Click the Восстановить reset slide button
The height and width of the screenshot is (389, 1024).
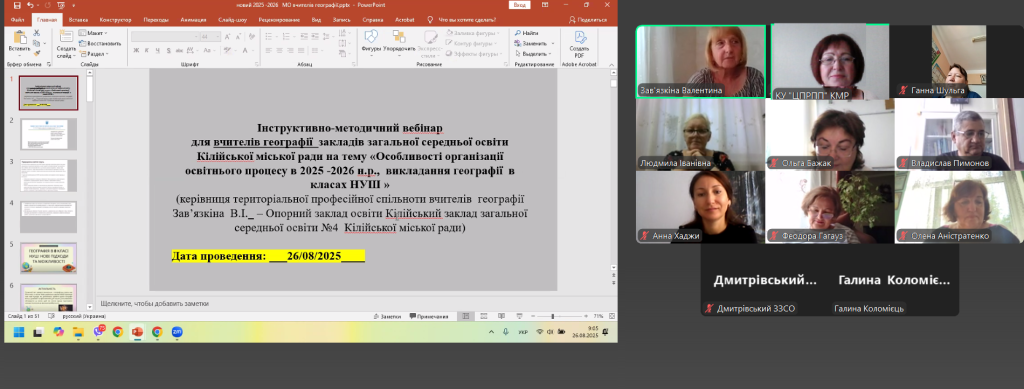point(99,43)
